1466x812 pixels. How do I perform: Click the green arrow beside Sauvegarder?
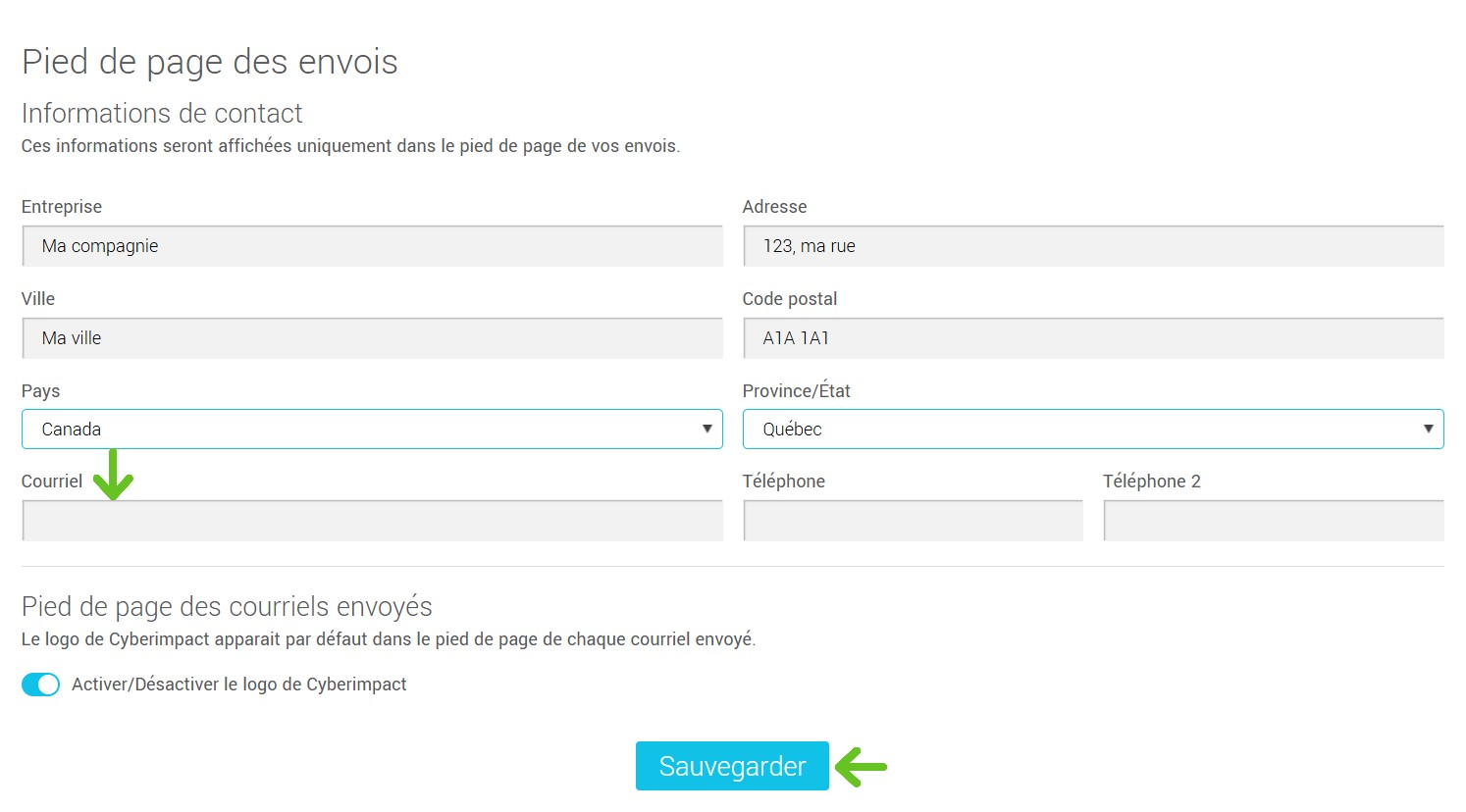(x=863, y=767)
